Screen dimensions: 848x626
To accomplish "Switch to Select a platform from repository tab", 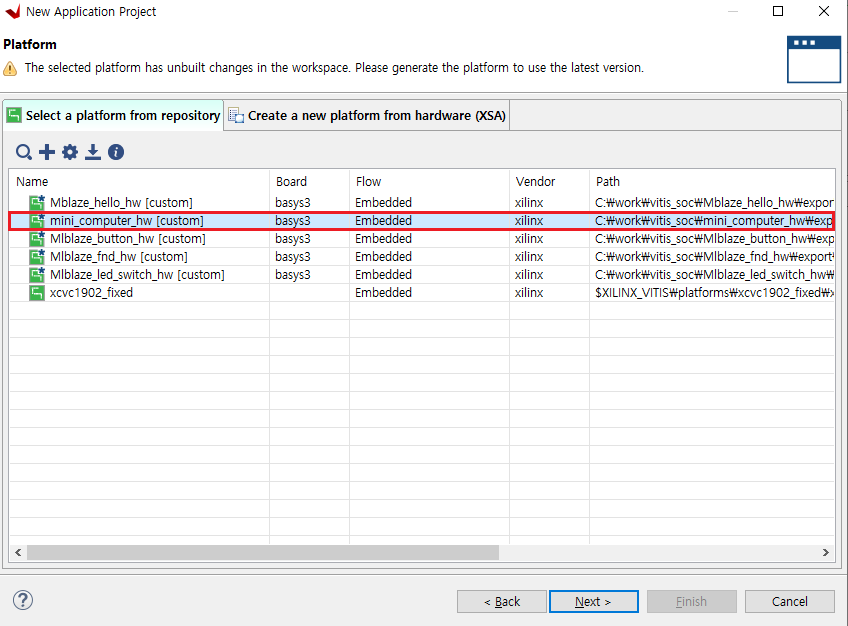I will tap(114, 116).
